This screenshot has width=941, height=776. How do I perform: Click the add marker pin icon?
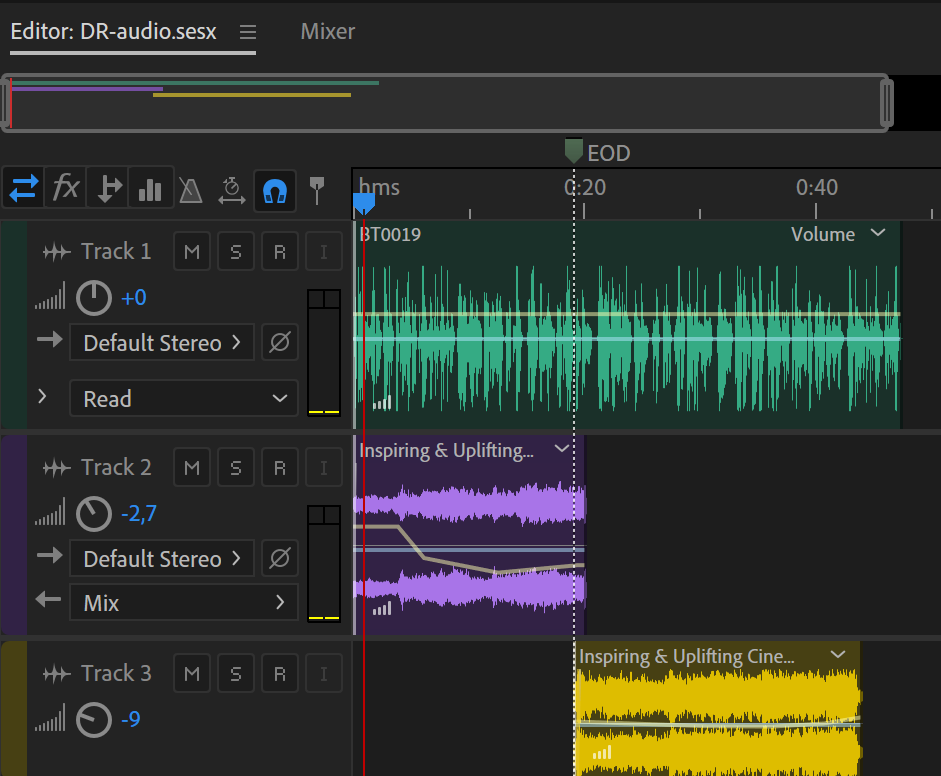pyautogui.click(x=317, y=188)
